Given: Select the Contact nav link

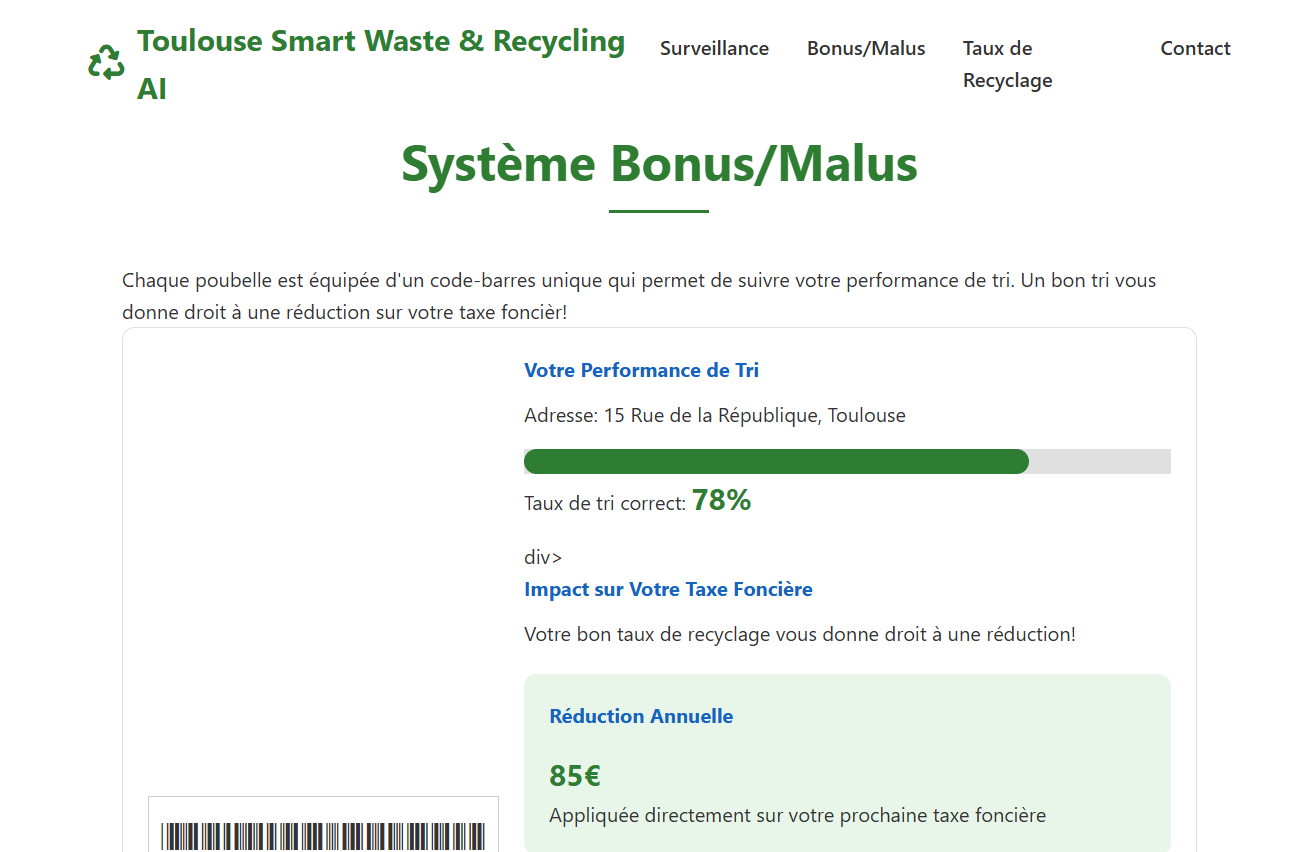Looking at the screenshot, I should click(x=1195, y=48).
